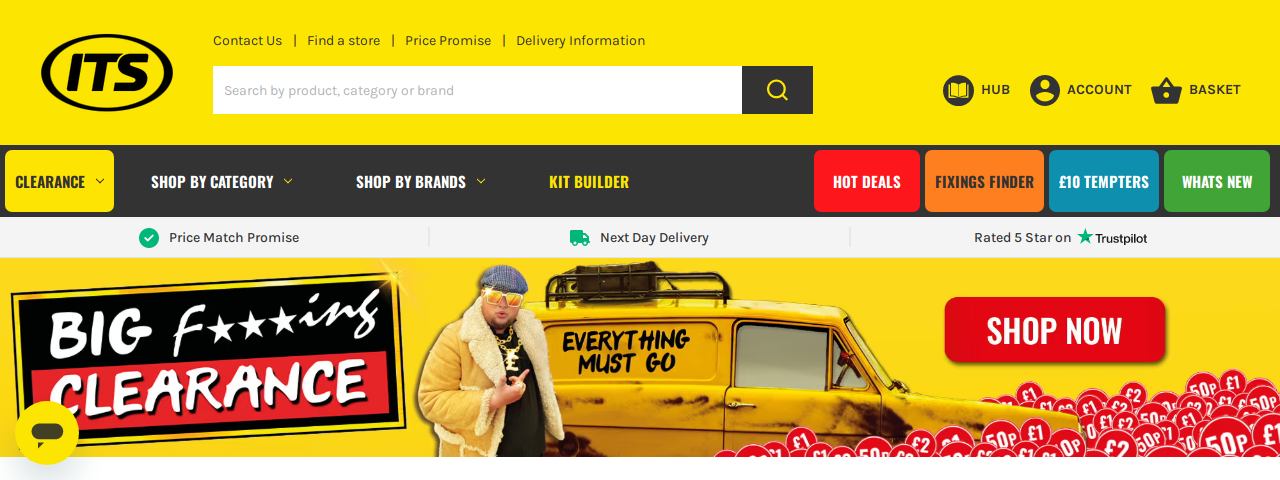Image resolution: width=1280 pixels, height=480 pixels.
Task: Click the ITS logo
Action: click(107, 72)
